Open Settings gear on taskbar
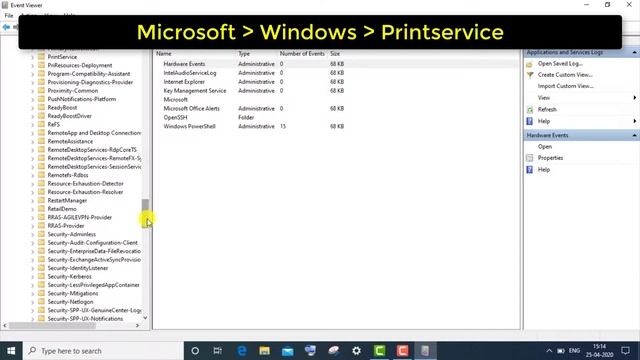 [356, 351]
